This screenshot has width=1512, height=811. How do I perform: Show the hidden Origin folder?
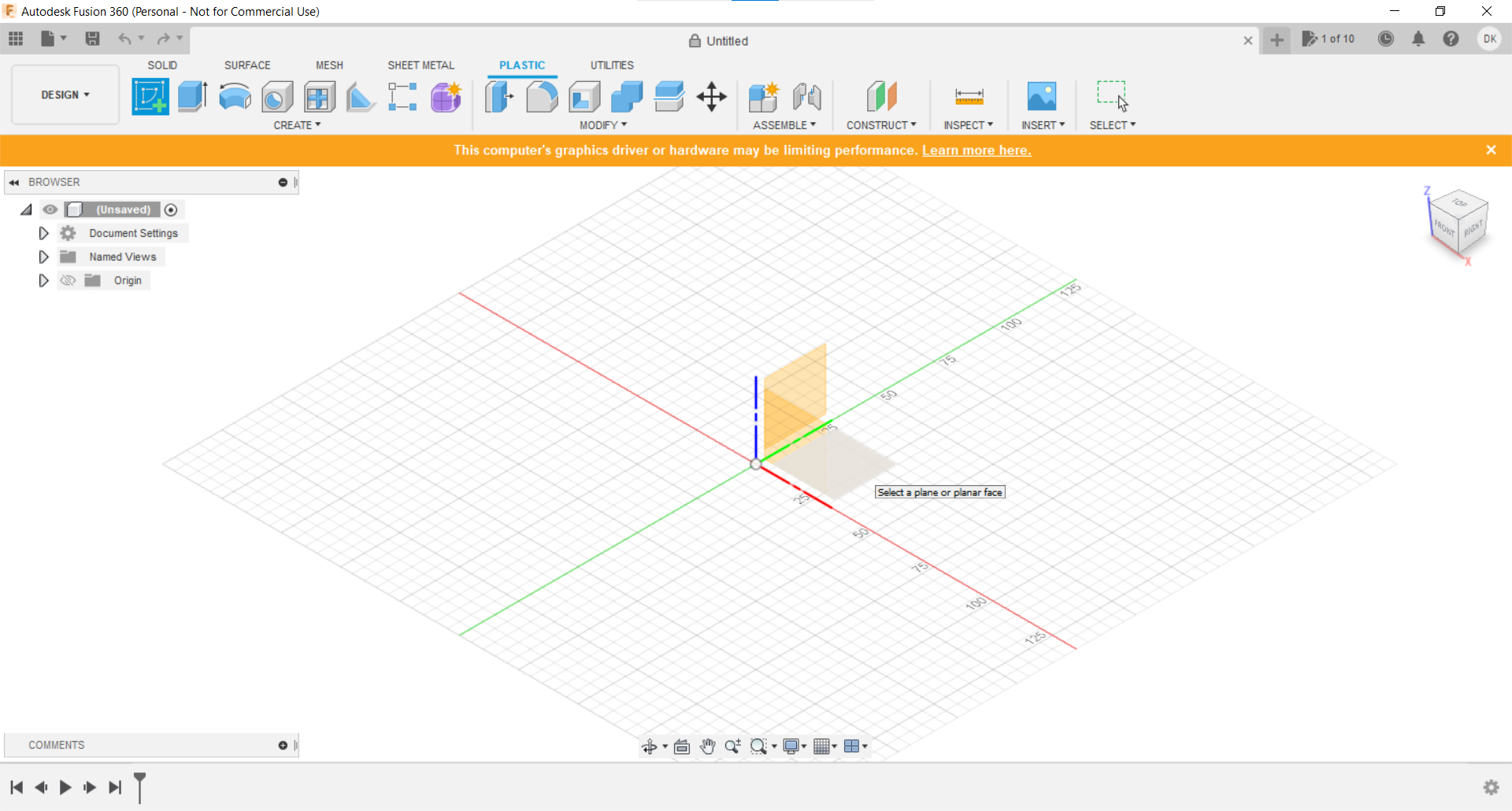68,280
